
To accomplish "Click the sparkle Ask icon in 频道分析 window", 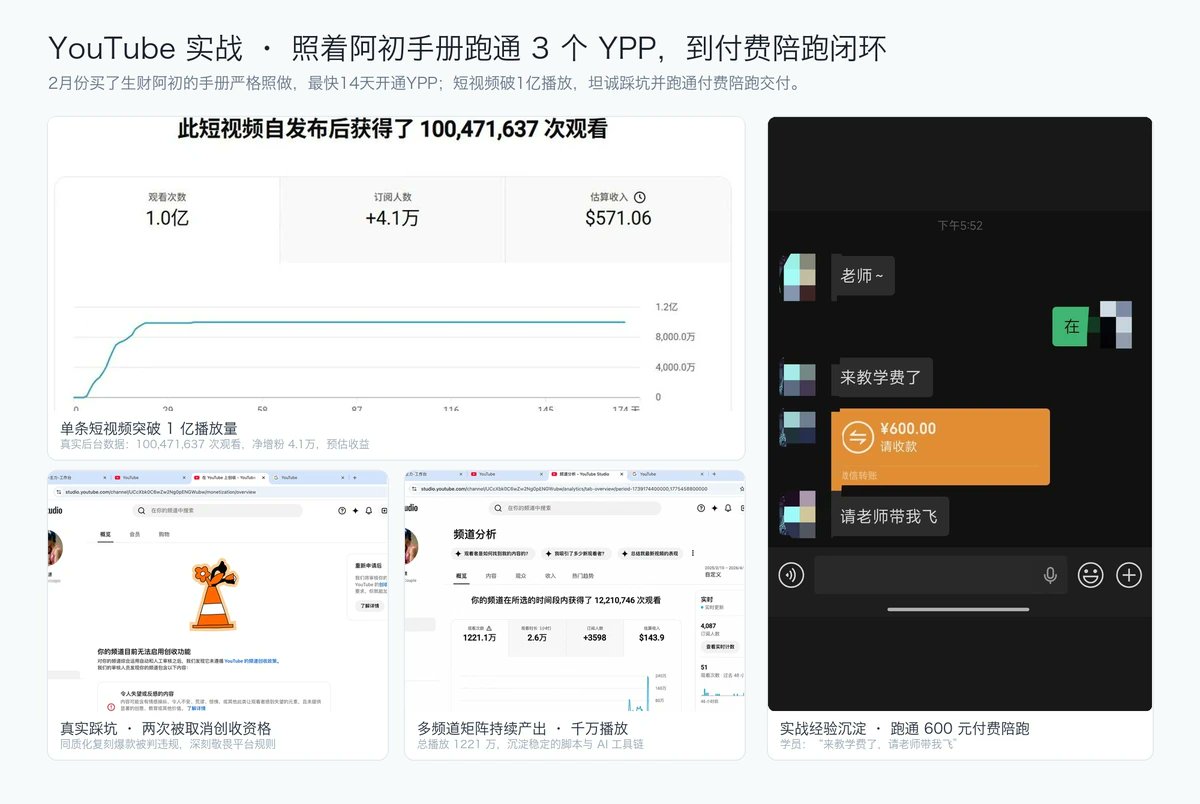I will pos(715,508).
